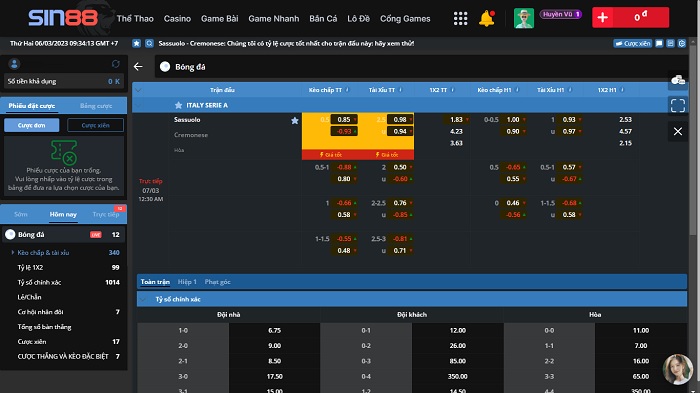Viewport: 700px width, 393px height.
Task: Expand the Kèo chấp & tài xỉu item
Action: coord(43,252)
